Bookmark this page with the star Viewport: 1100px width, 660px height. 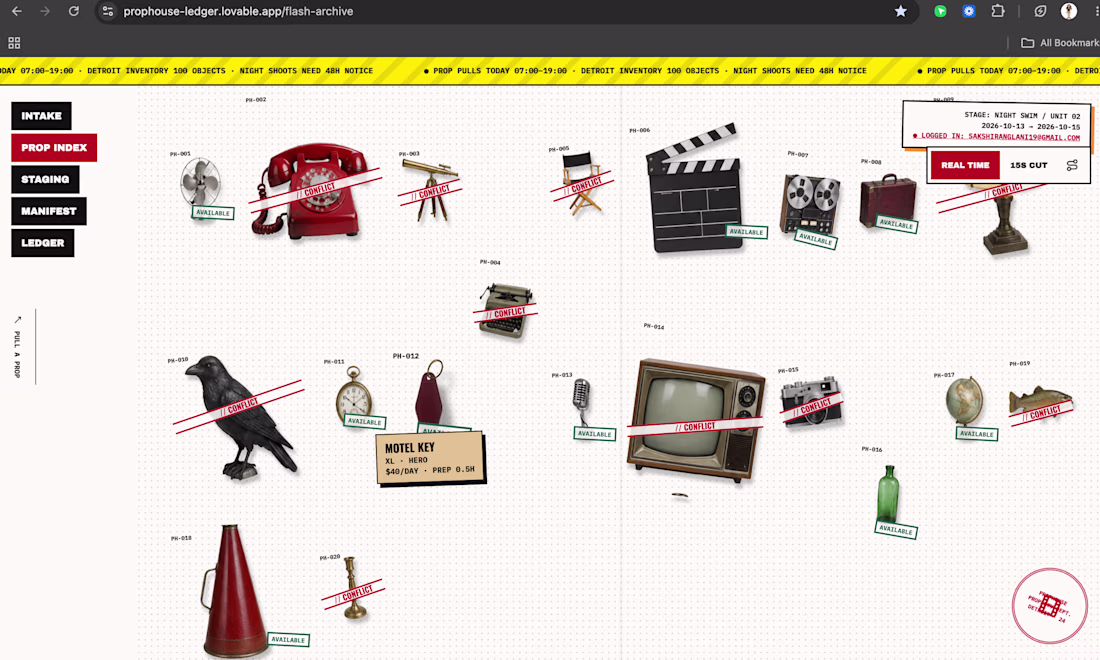[x=901, y=11]
